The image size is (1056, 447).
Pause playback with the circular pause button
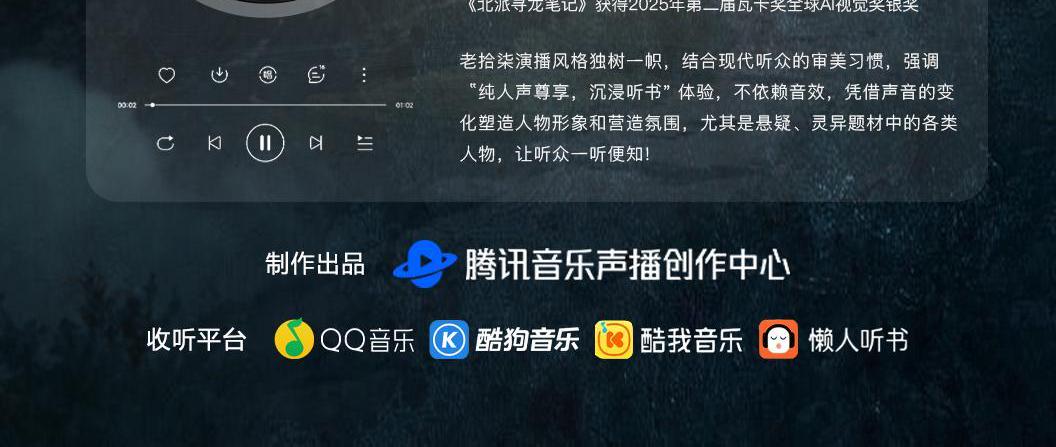(x=265, y=143)
